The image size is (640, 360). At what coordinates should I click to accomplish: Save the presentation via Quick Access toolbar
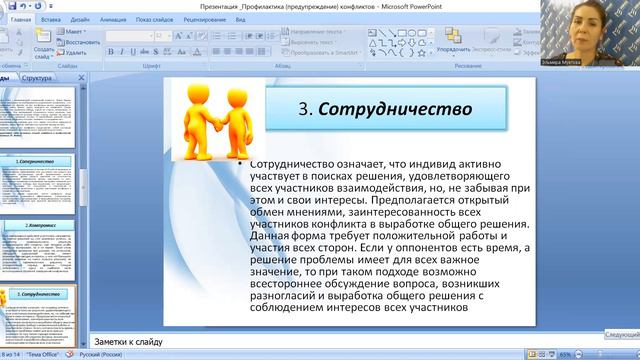[12, 6]
